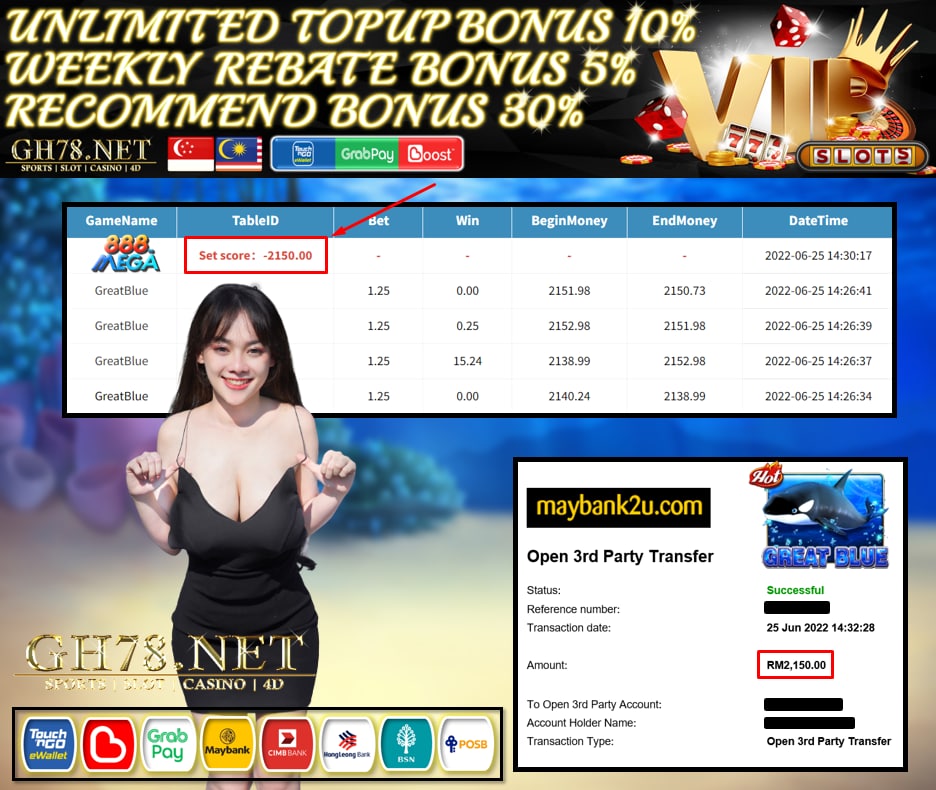
Task: Click the amount RM2,150.00
Action: (796, 665)
